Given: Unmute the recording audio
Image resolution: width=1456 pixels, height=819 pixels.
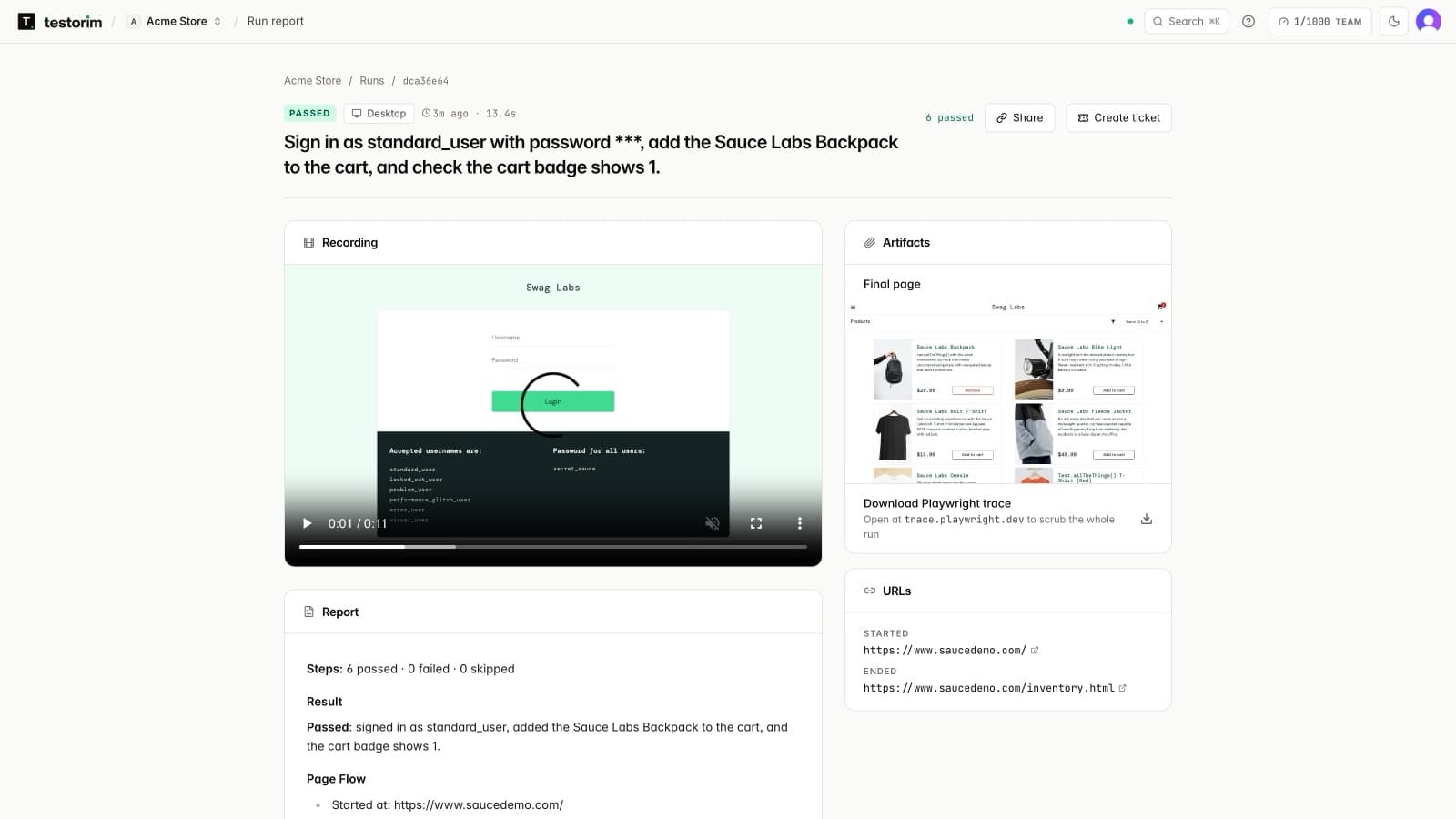Looking at the screenshot, I should (713, 523).
